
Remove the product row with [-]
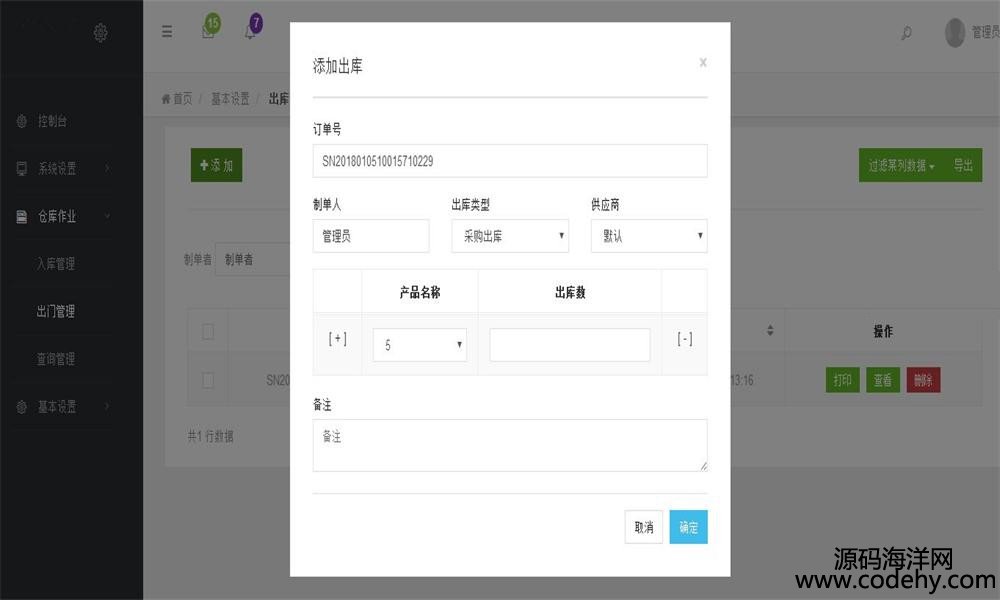coord(684,339)
